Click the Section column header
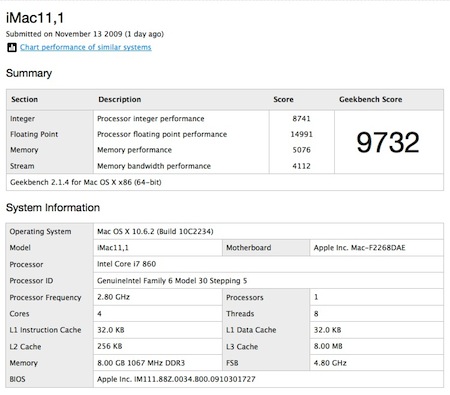 point(24,99)
